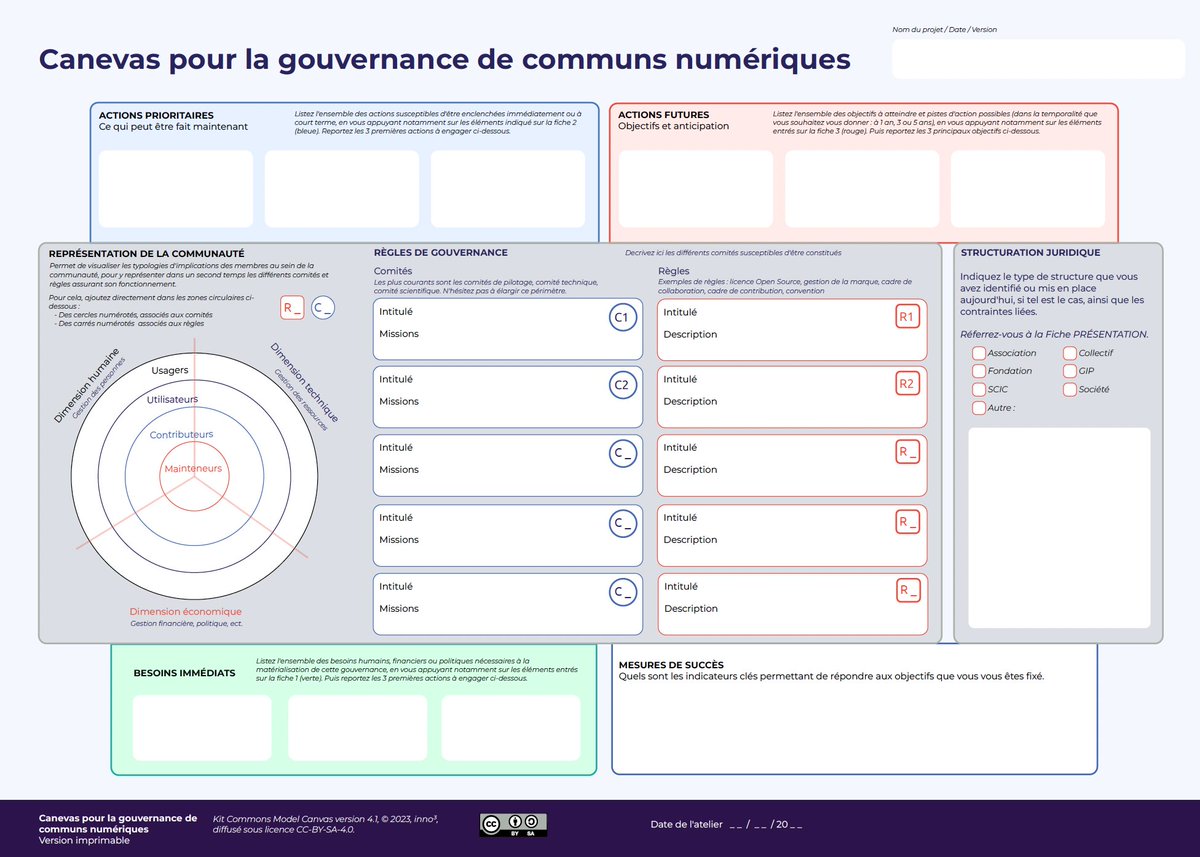Image resolution: width=1200 pixels, height=857 pixels.
Task: Click the large text area under Structuration juridique
Action: click(x=1059, y=528)
